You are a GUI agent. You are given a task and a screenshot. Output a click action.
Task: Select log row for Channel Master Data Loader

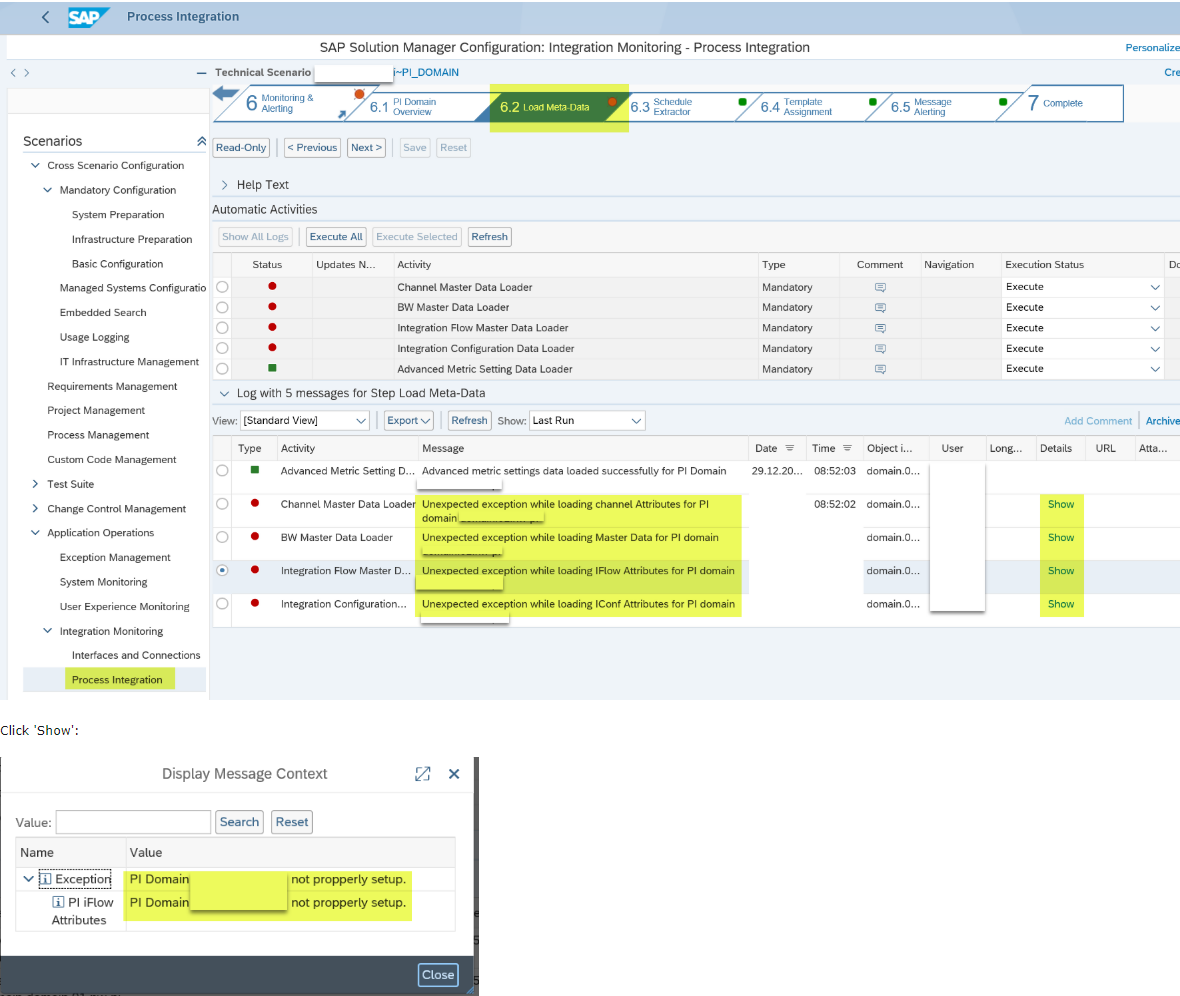[222, 504]
